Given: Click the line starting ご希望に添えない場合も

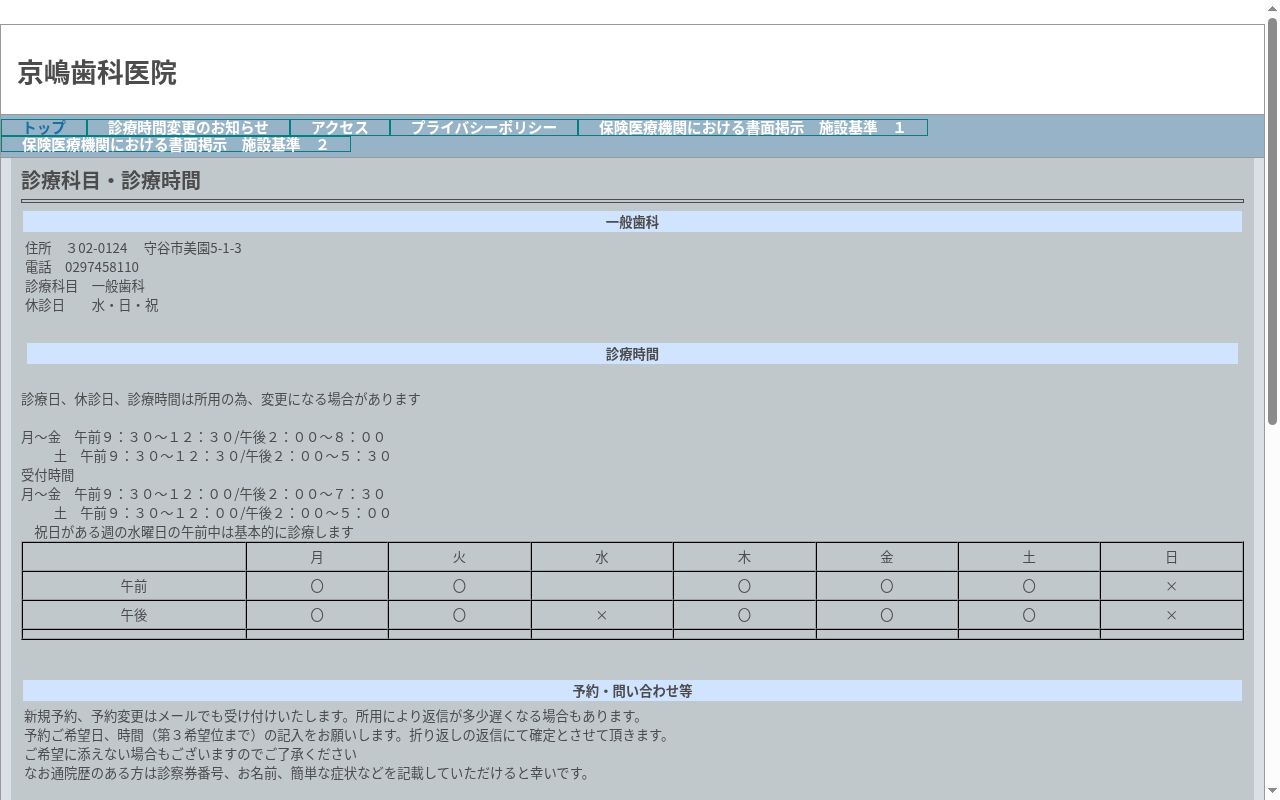Looking at the screenshot, I should pos(190,754).
